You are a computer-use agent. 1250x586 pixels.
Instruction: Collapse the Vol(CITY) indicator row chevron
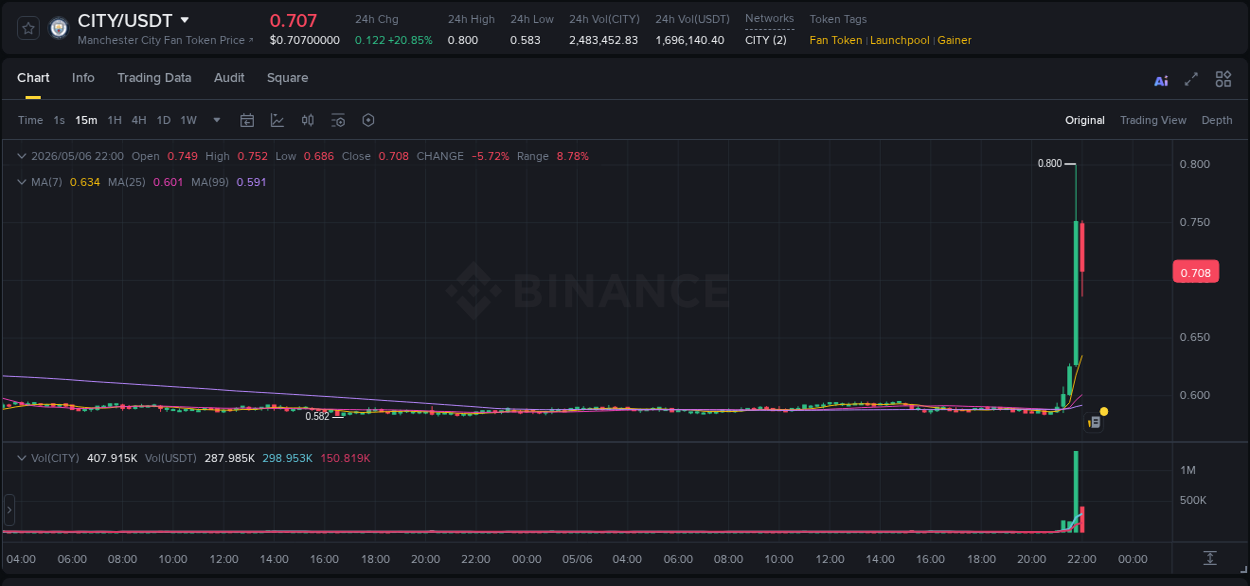click(22, 458)
